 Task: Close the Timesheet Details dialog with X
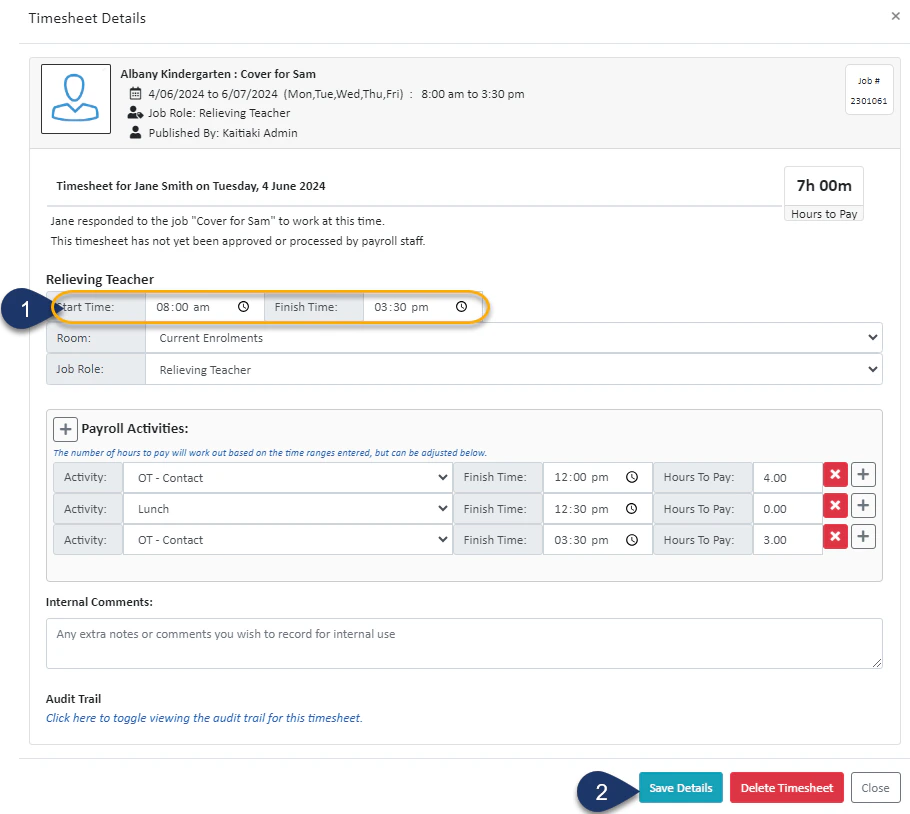coord(895,16)
